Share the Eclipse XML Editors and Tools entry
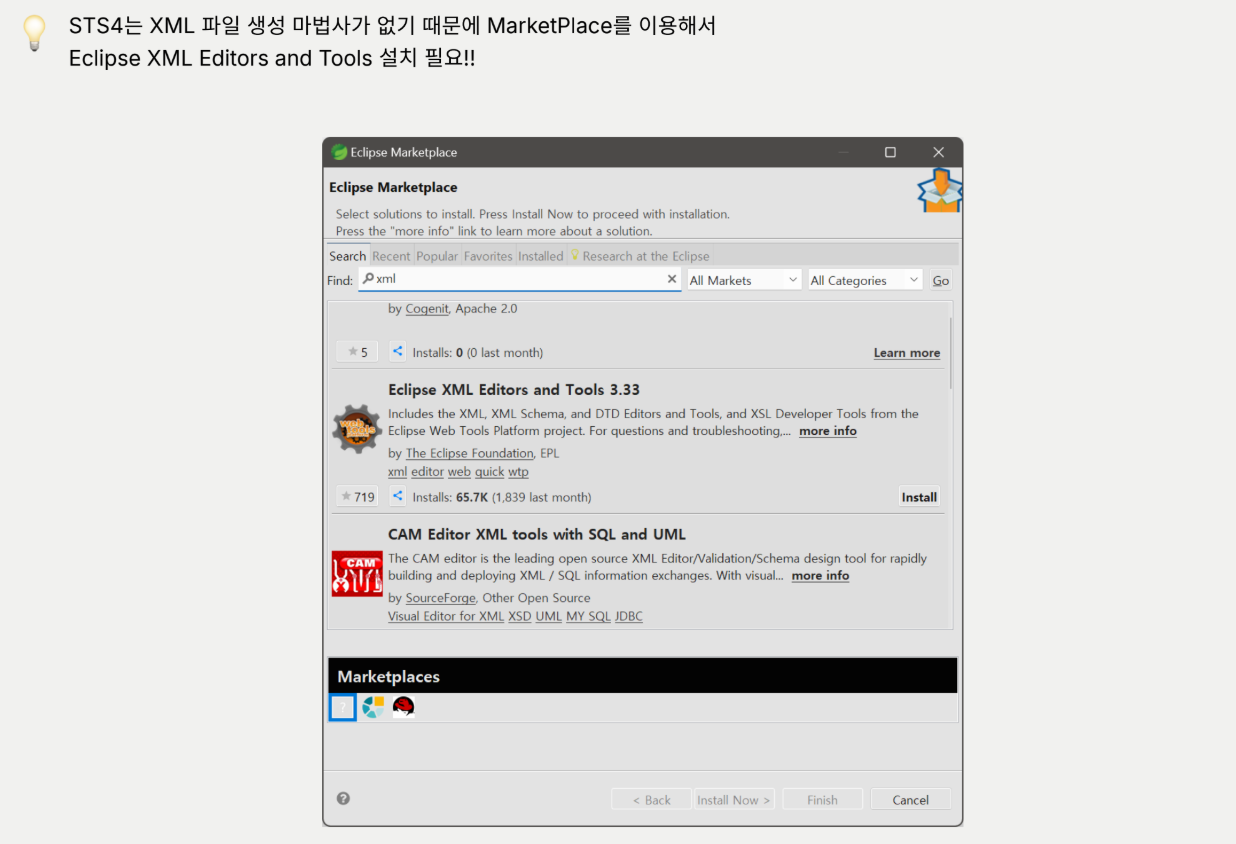 397,496
